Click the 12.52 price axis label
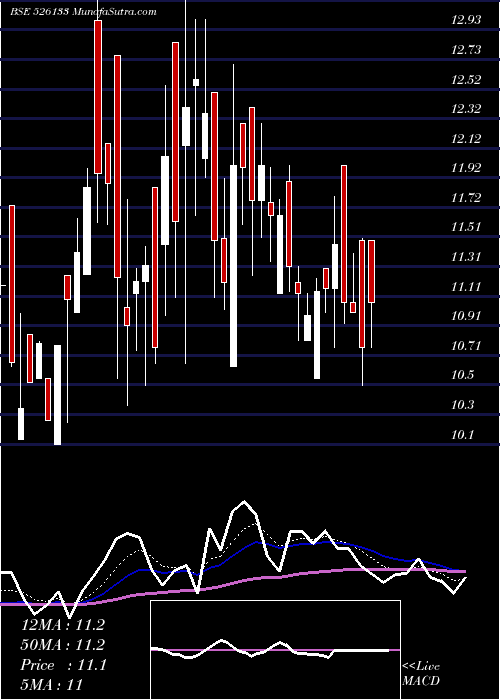500x700 pixels. click(x=466, y=79)
